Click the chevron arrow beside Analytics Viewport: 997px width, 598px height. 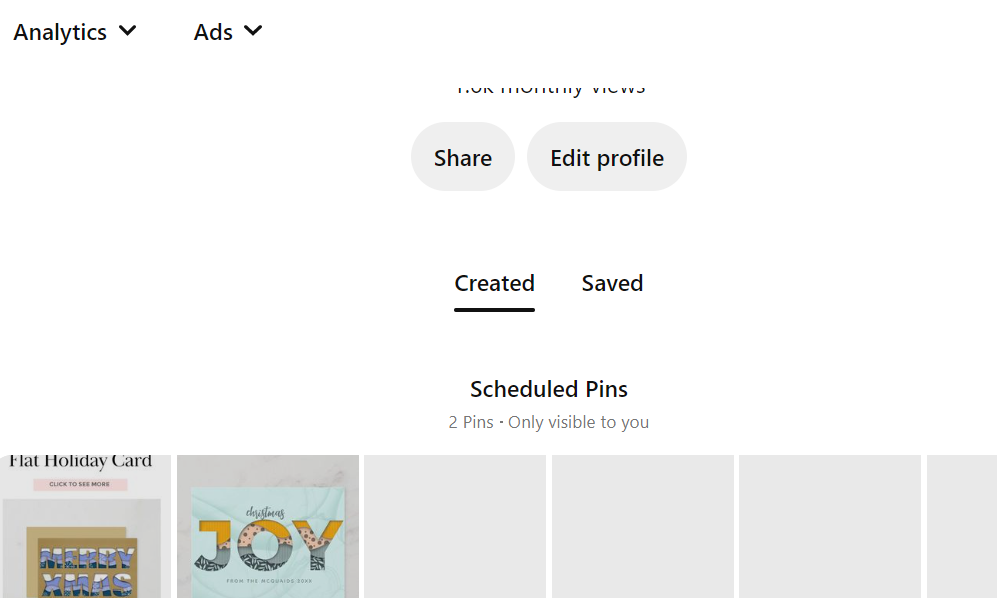pyautogui.click(x=127, y=31)
